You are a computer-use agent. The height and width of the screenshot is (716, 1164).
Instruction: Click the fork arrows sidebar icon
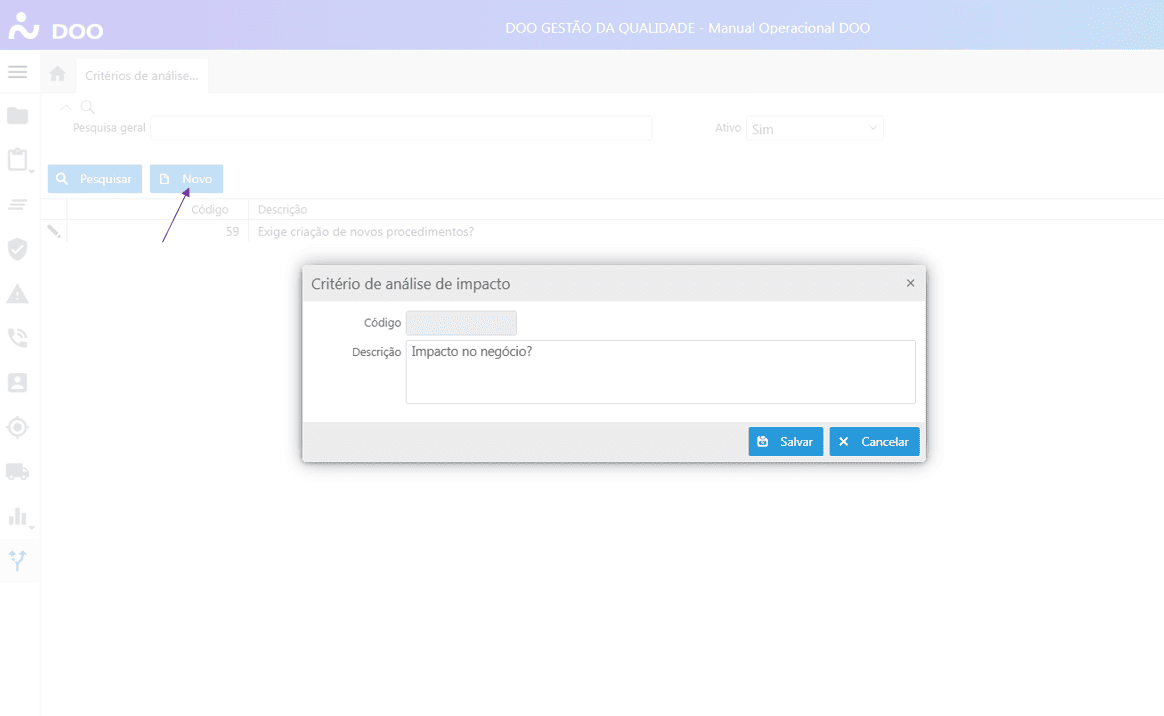(17, 560)
